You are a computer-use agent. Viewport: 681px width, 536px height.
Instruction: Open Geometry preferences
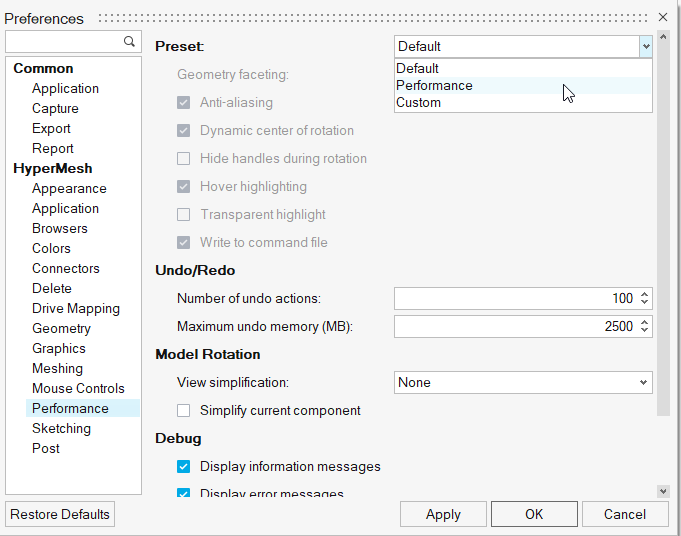61,328
